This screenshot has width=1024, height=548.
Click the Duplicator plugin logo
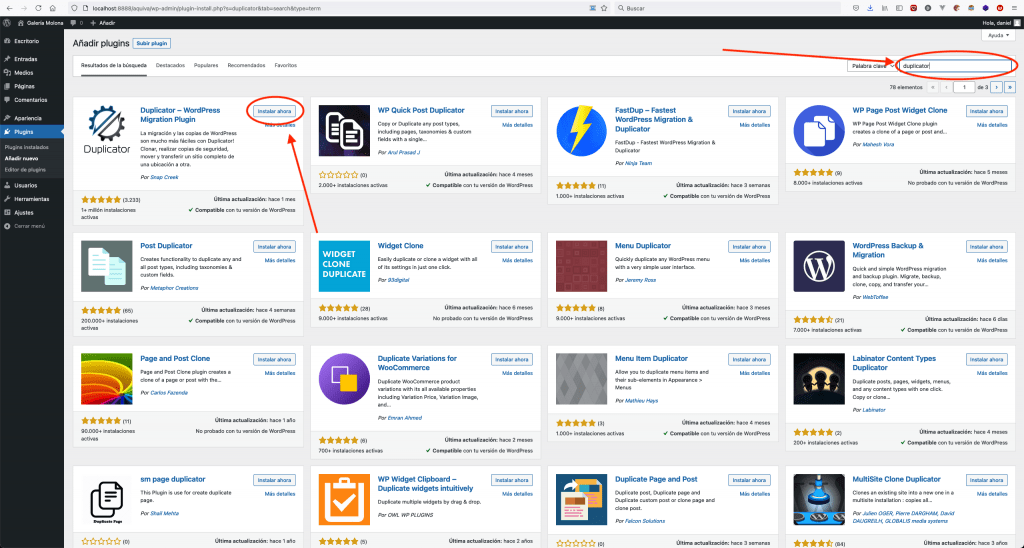107,131
